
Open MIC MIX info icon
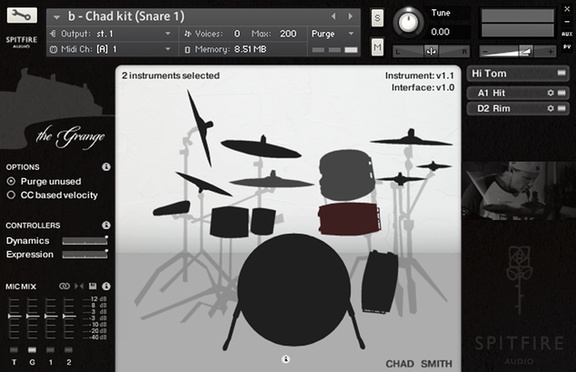(106, 286)
